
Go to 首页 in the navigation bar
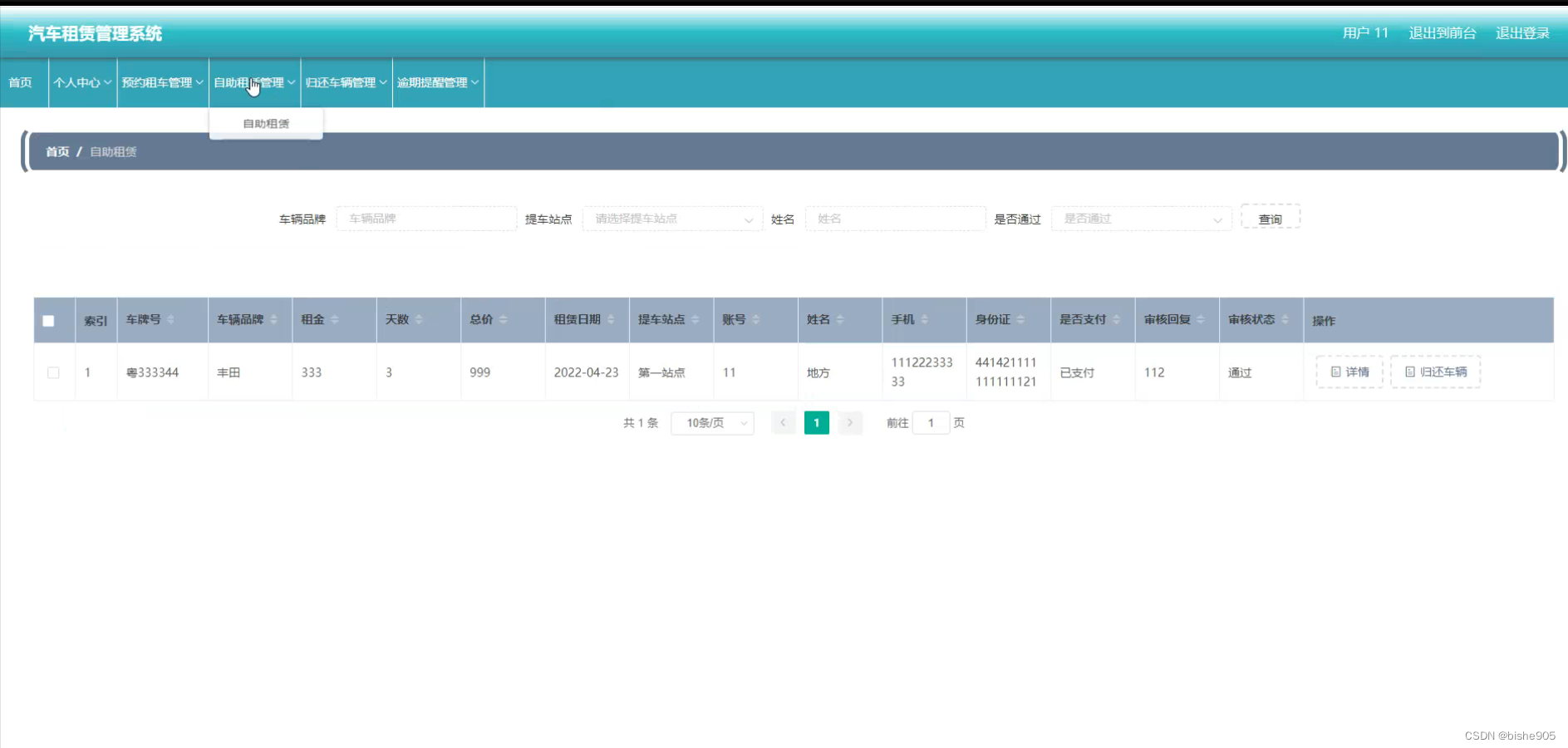click(20, 82)
